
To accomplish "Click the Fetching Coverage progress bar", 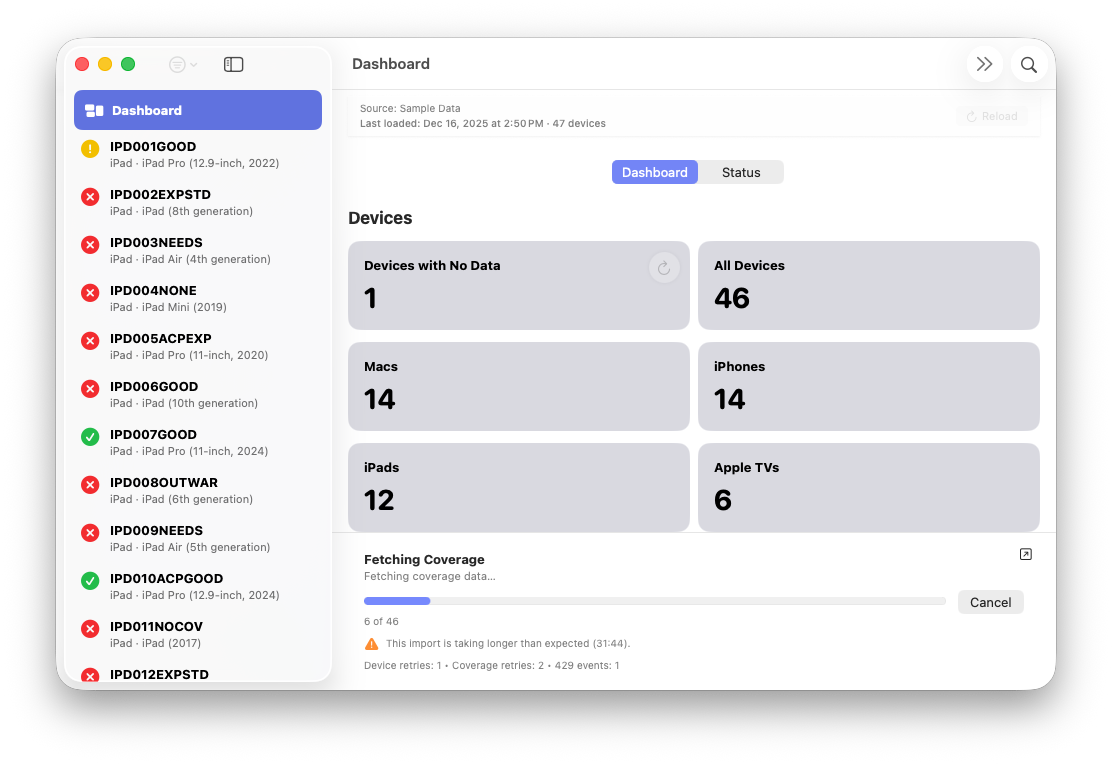I will (x=654, y=600).
